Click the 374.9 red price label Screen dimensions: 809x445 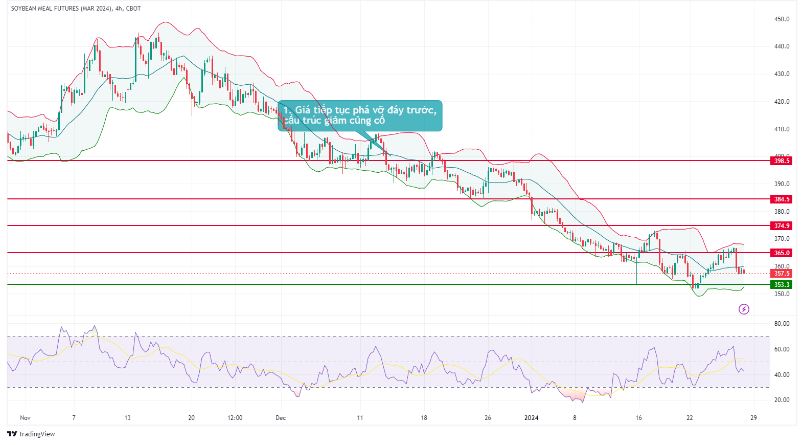[782, 226]
